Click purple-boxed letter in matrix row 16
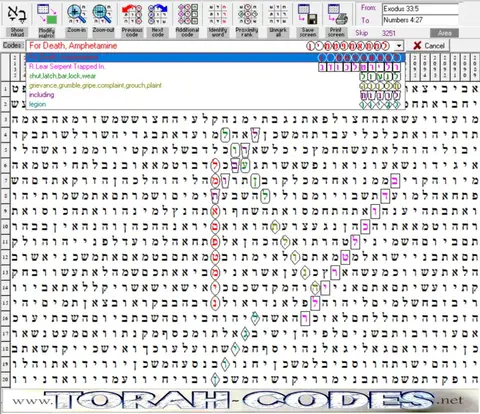 (x=305, y=318)
